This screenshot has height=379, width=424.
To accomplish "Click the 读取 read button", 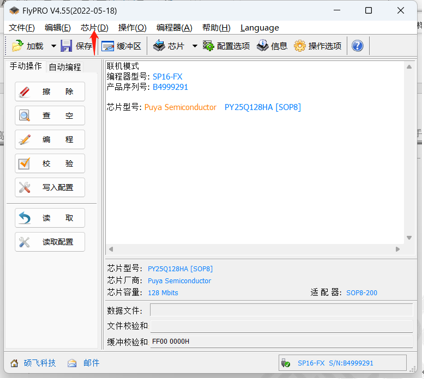I will [50, 218].
